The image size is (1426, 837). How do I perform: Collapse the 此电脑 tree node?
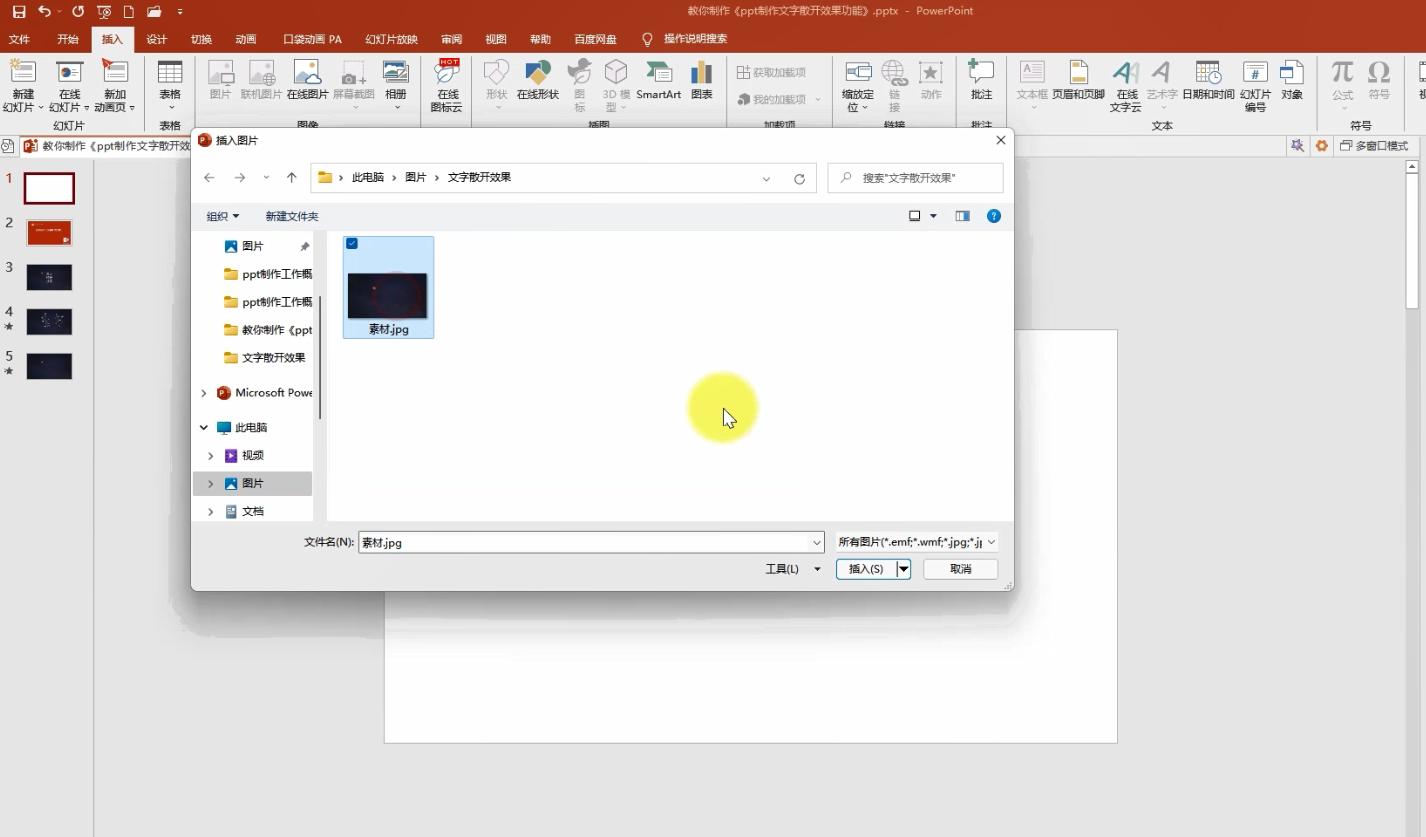click(x=204, y=428)
